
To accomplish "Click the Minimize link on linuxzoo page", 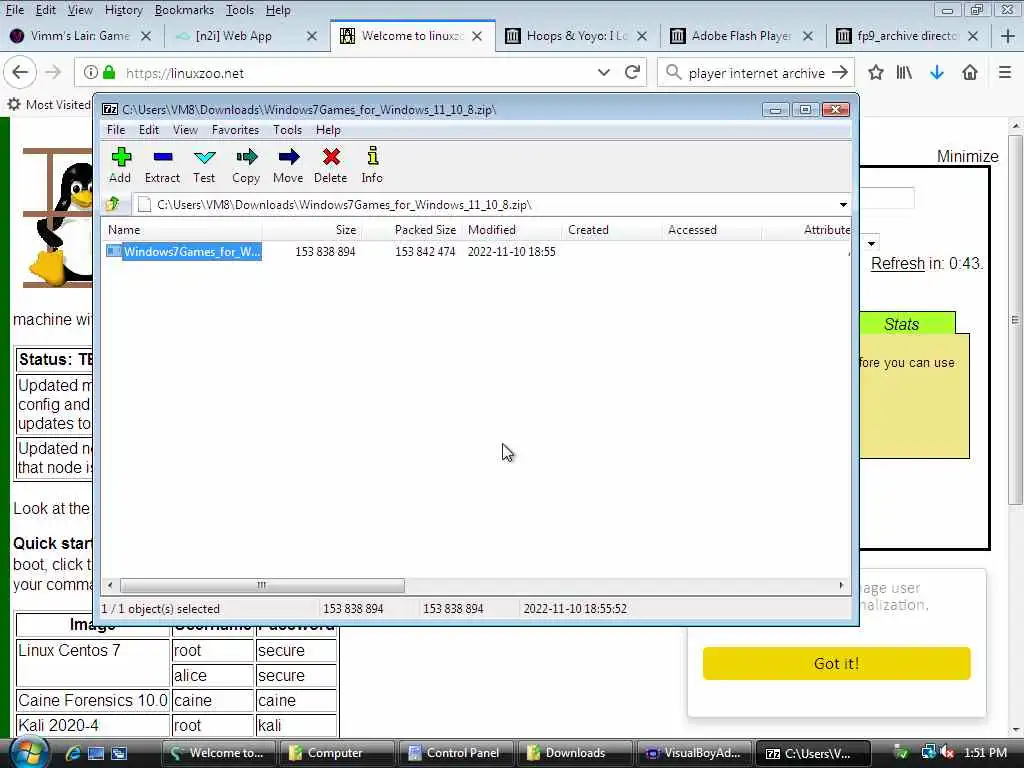I will (967, 156).
